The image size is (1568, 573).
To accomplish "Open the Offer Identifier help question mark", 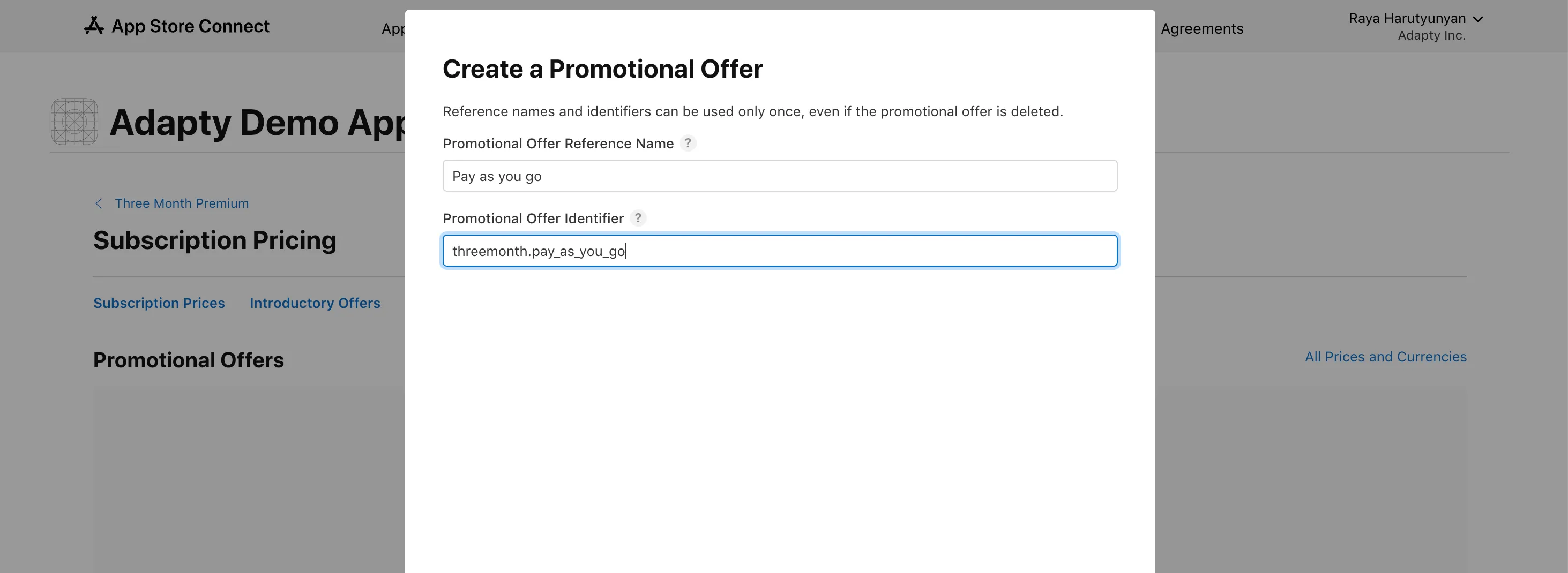I will (x=638, y=218).
